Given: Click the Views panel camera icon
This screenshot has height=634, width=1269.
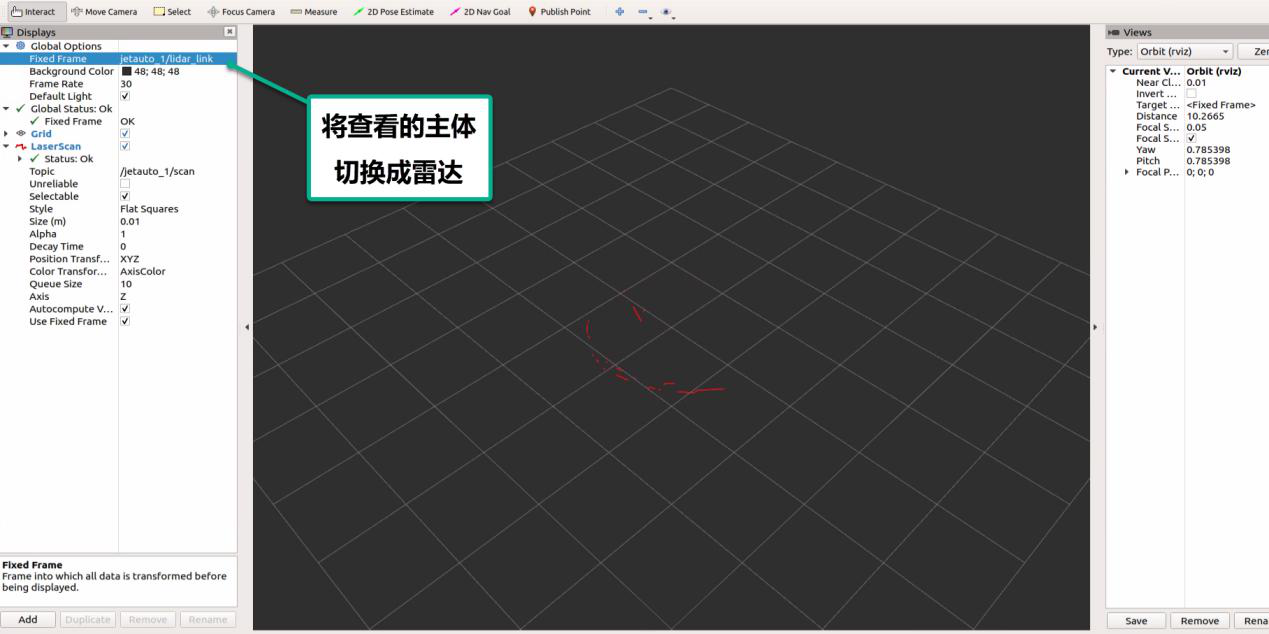Looking at the screenshot, I should (1114, 32).
